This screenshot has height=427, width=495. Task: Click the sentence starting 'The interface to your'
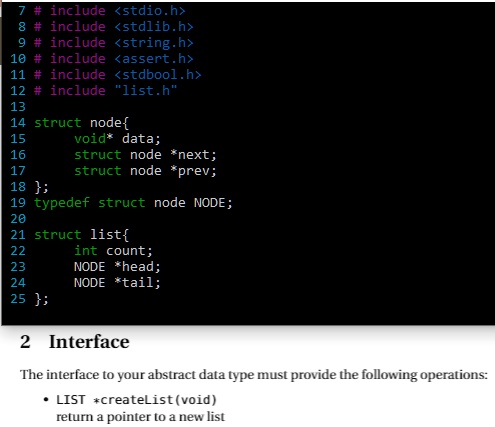tap(254, 375)
